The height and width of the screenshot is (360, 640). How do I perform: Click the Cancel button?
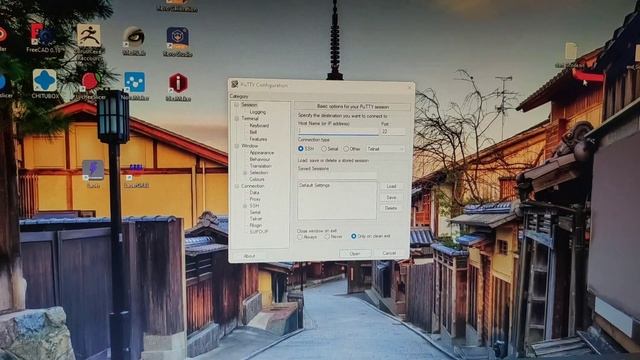[x=389, y=253]
